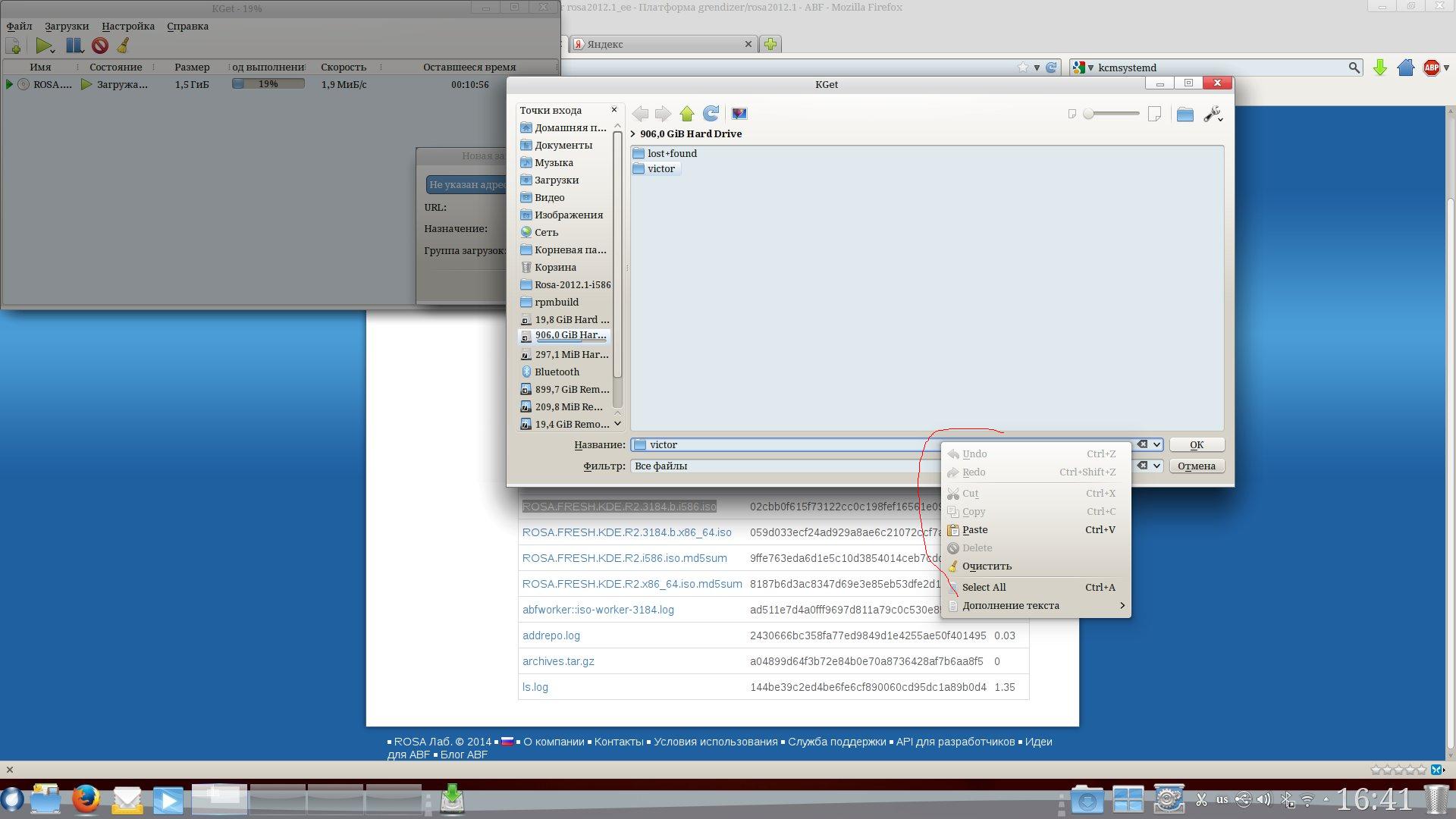Choose Paste from context menu
This screenshot has width=1456, height=819.
tap(974, 530)
